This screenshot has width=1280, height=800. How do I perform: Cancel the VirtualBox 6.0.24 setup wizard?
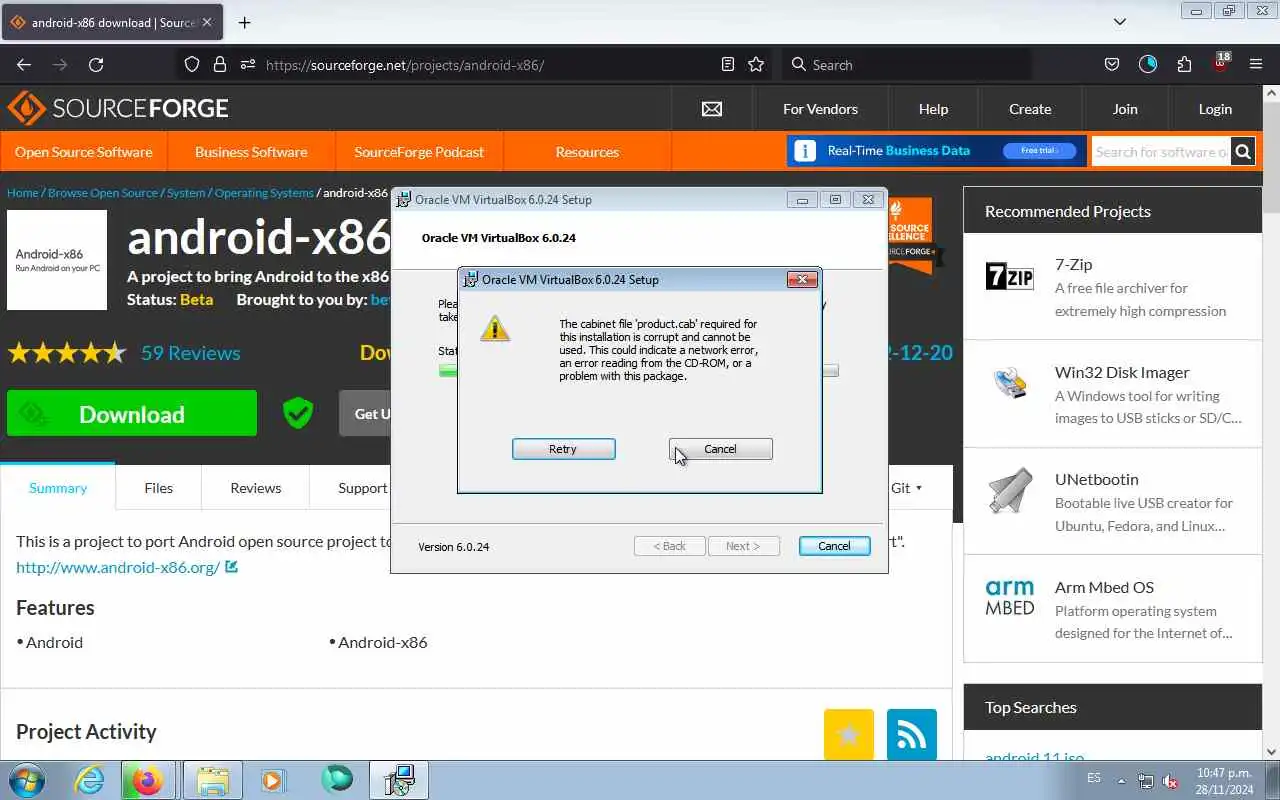pyautogui.click(x=834, y=546)
